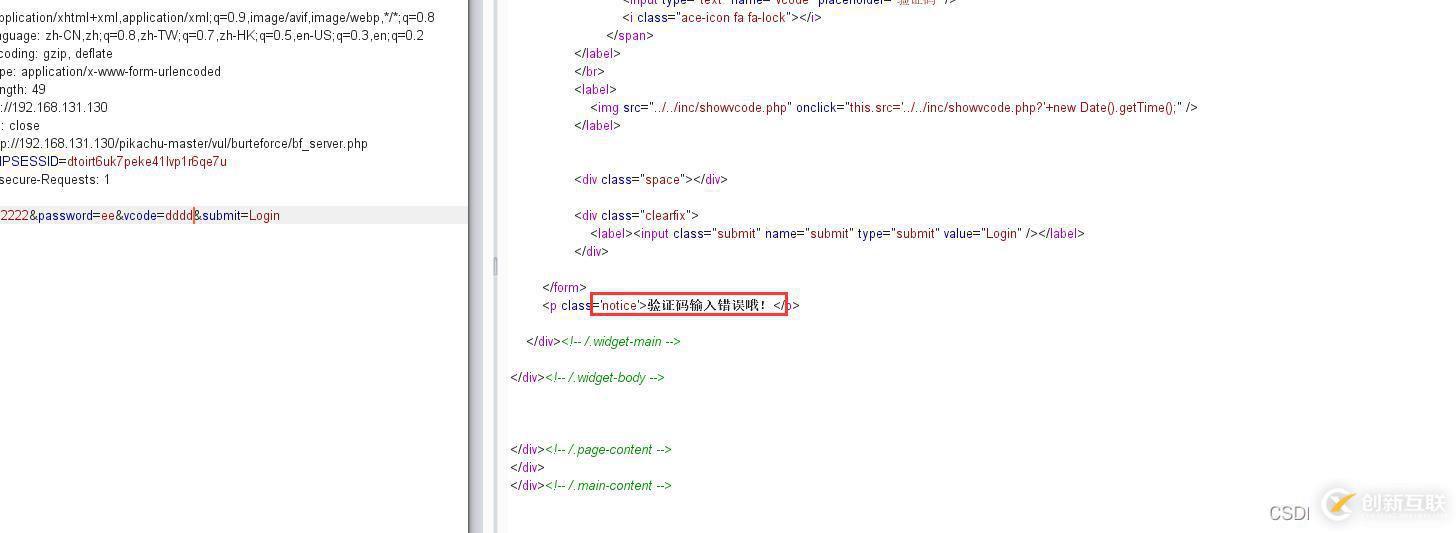Select the div class="space" line

tap(651, 180)
